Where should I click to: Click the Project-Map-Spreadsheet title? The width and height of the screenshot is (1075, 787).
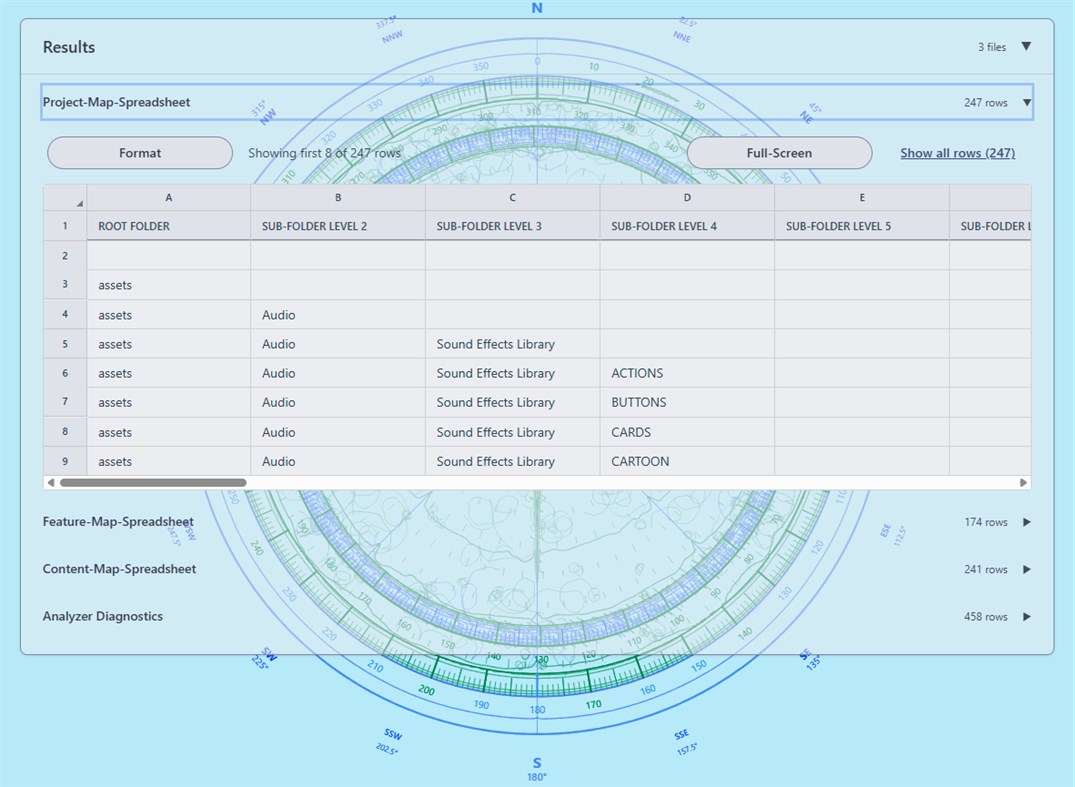click(117, 102)
